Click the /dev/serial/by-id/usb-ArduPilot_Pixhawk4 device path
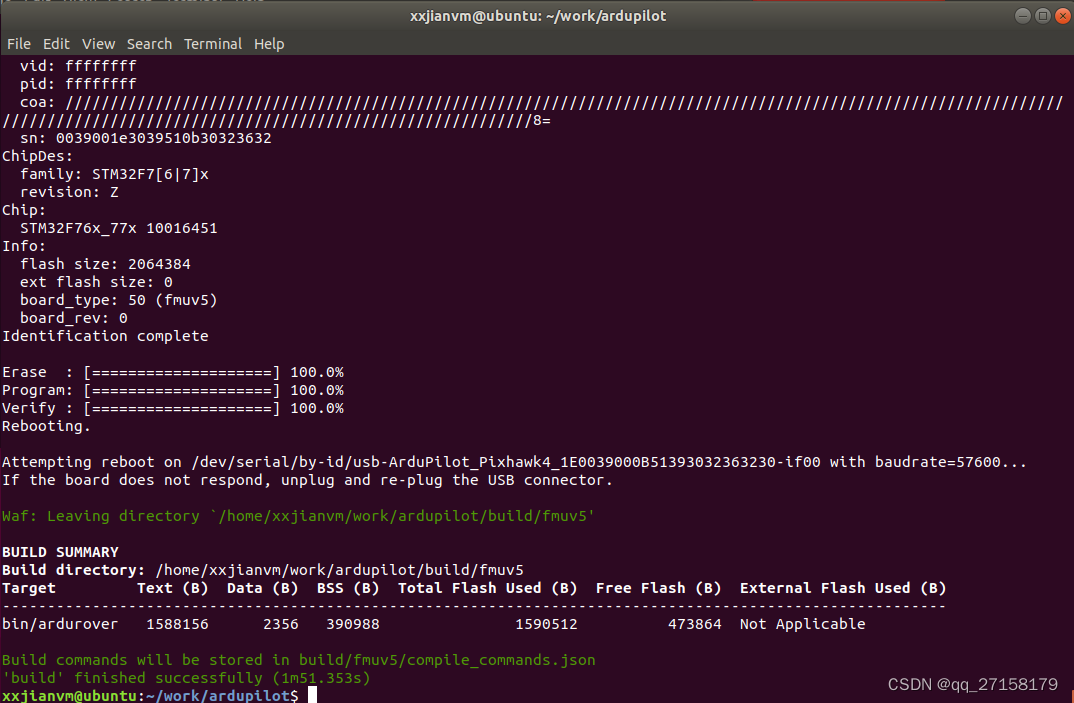The width and height of the screenshot is (1074, 703). [506, 462]
